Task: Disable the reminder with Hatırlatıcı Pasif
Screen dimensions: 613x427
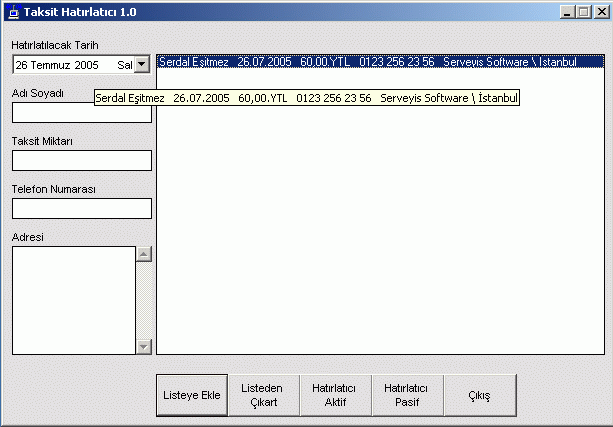Action: pos(407,396)
